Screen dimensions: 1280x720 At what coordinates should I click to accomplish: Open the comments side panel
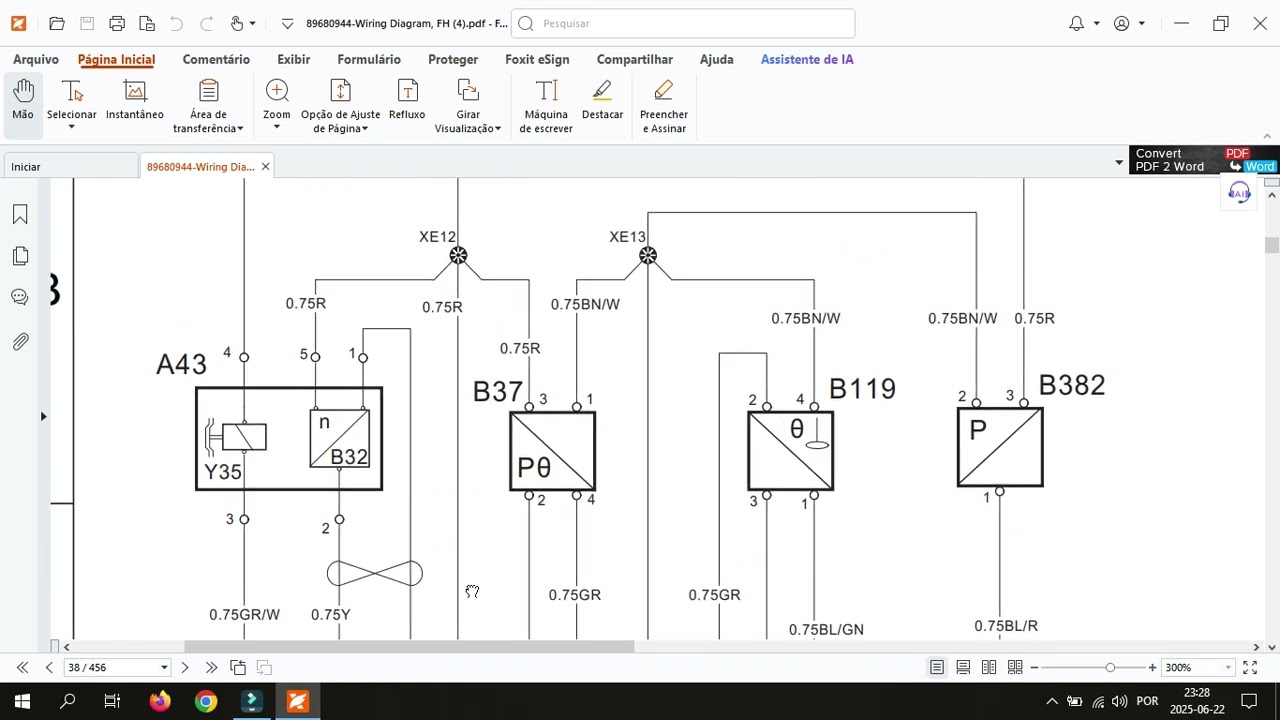20,297
